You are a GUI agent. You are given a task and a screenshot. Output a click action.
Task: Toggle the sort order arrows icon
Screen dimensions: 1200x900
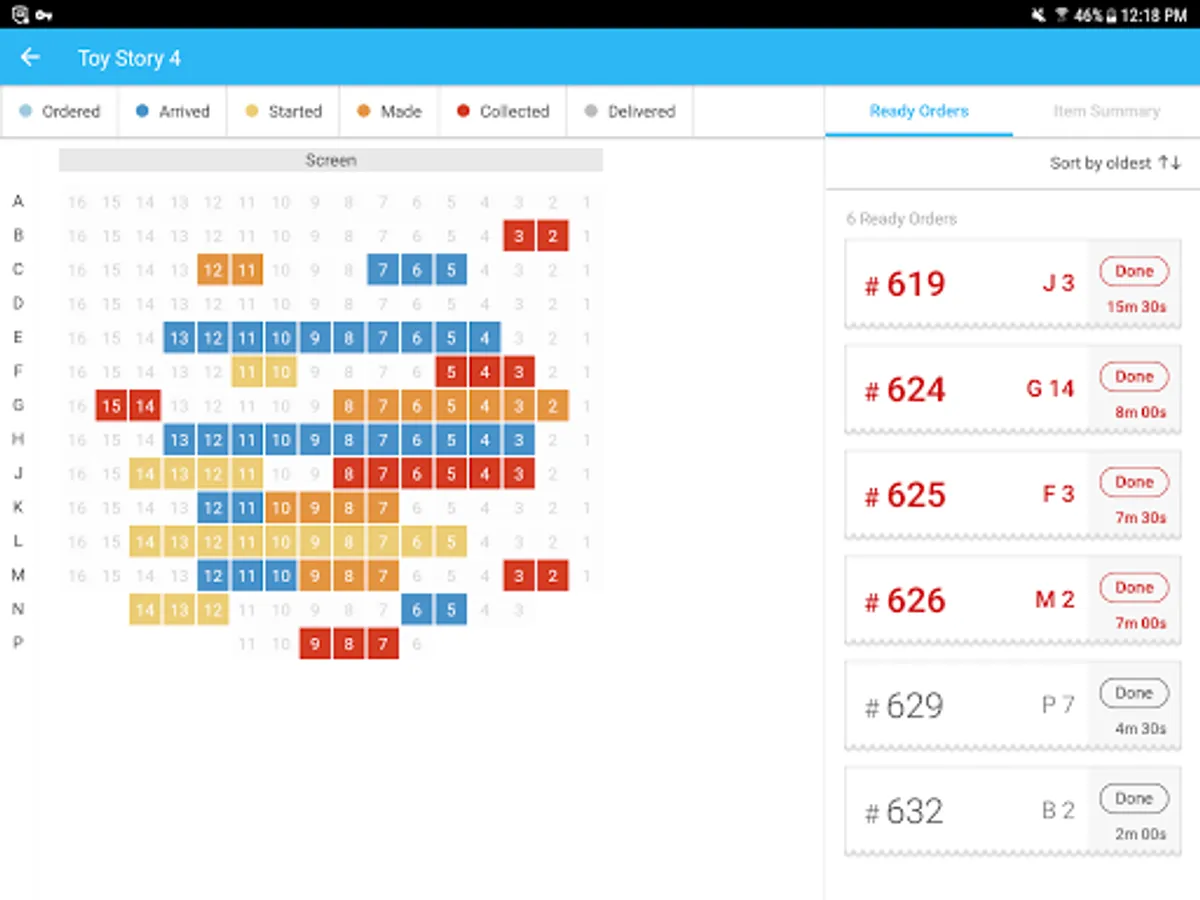click(1170, 163)
